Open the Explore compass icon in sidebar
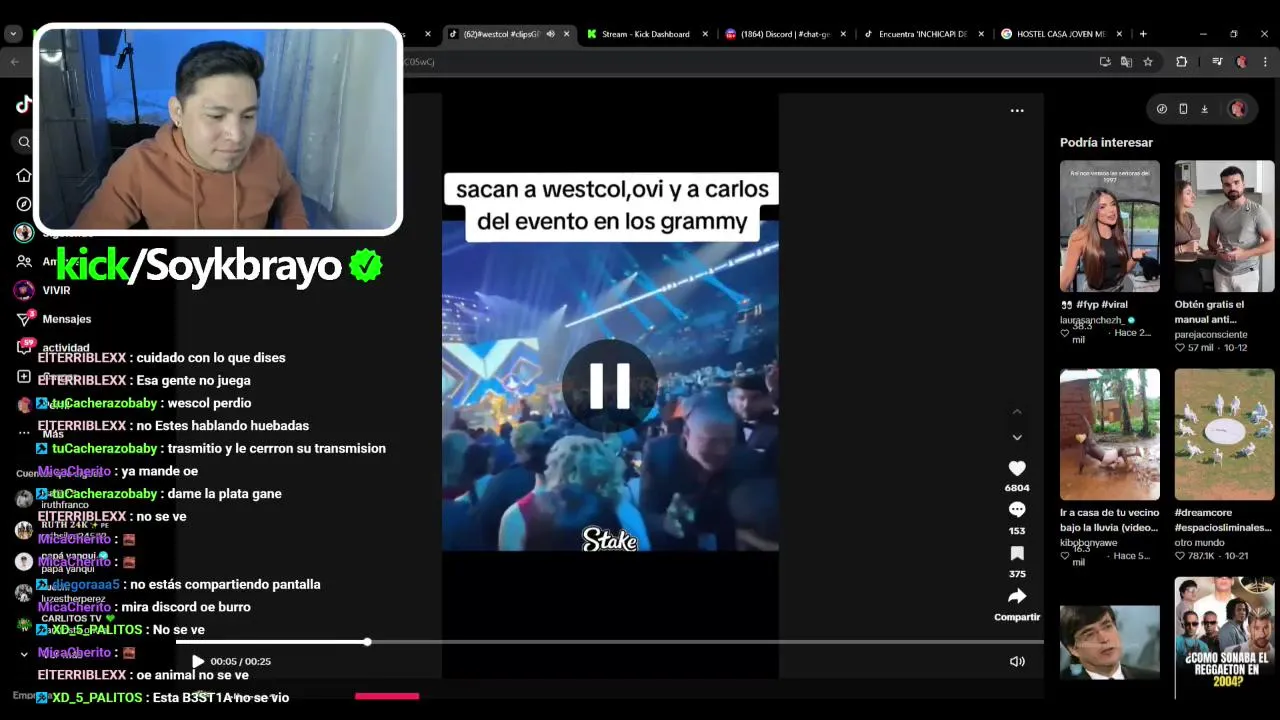The image size is (1280, 720). [24, 204]
